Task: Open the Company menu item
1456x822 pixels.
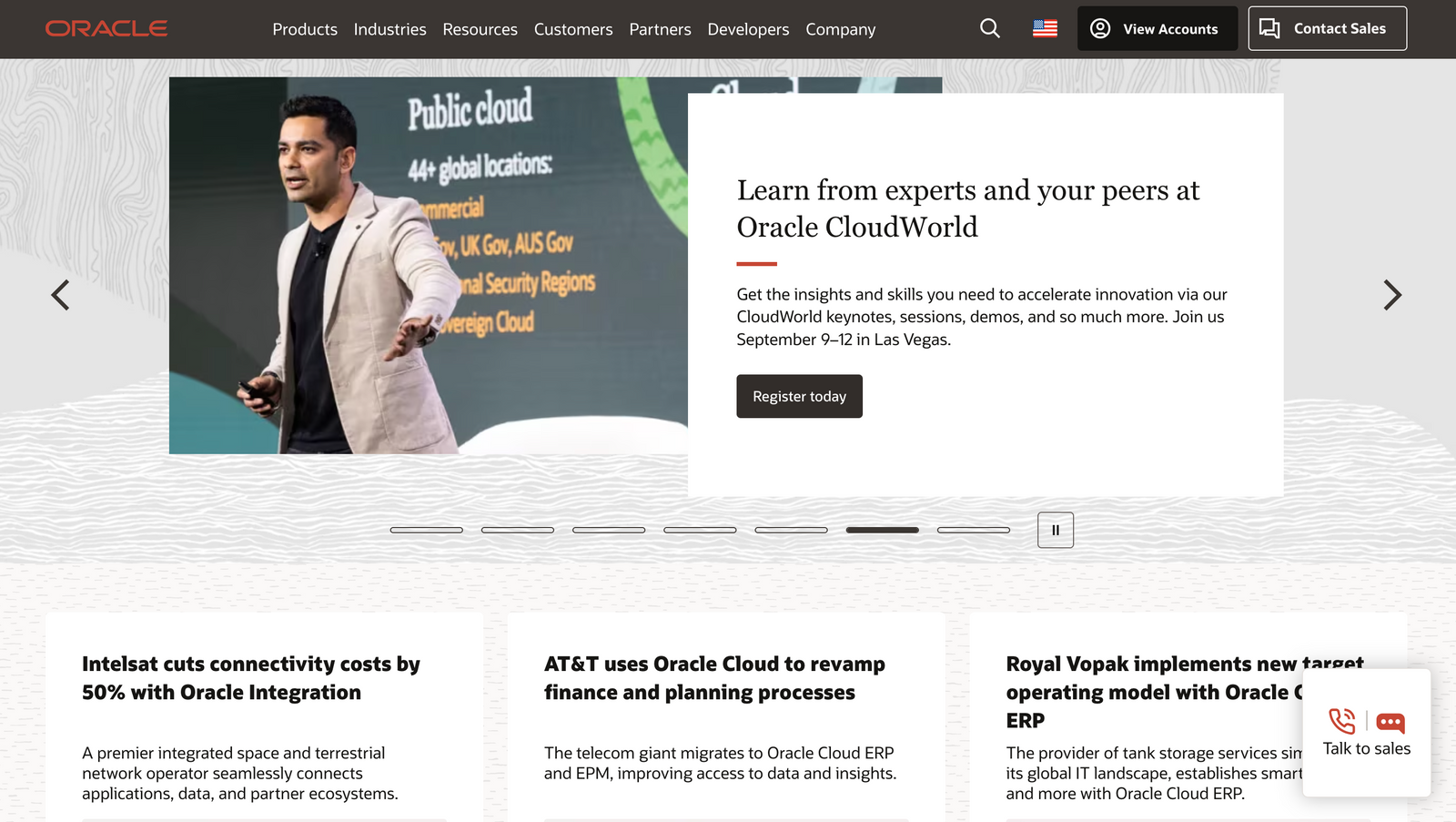Action: (x=840, y=28)
